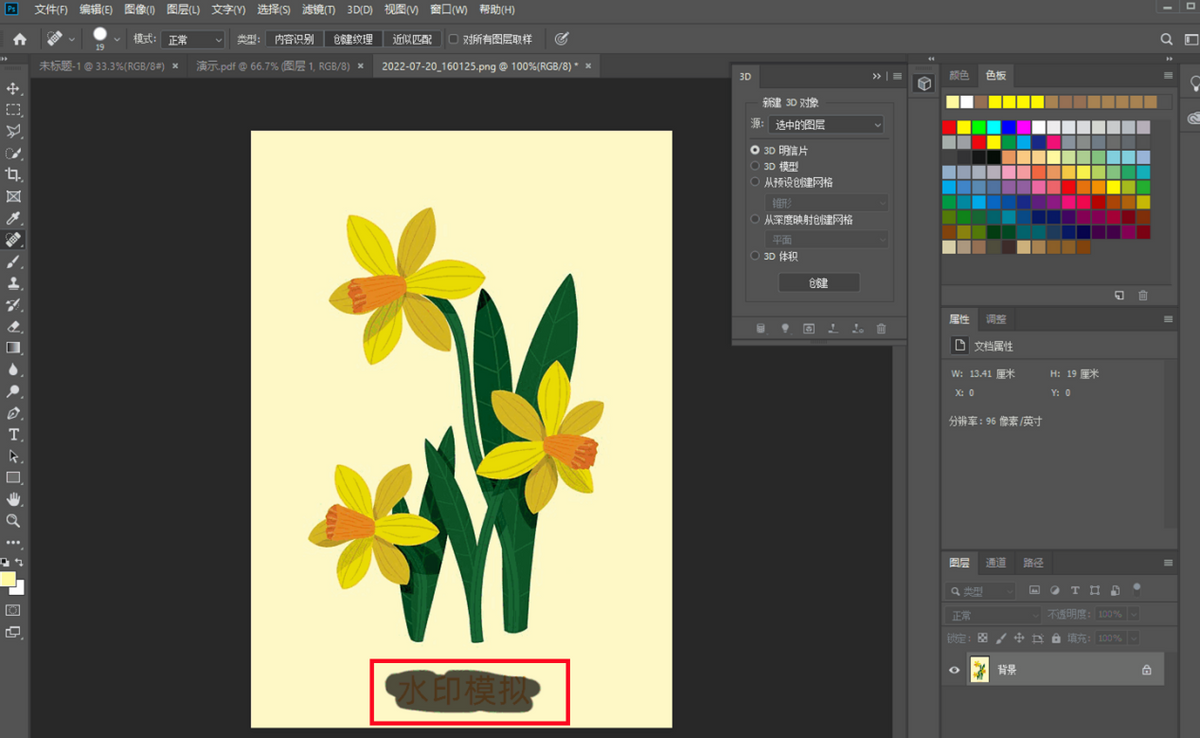The height and width of the screenshot is (738, 1200).
Task: Select the Move tool
Action: tap(14, 88)
